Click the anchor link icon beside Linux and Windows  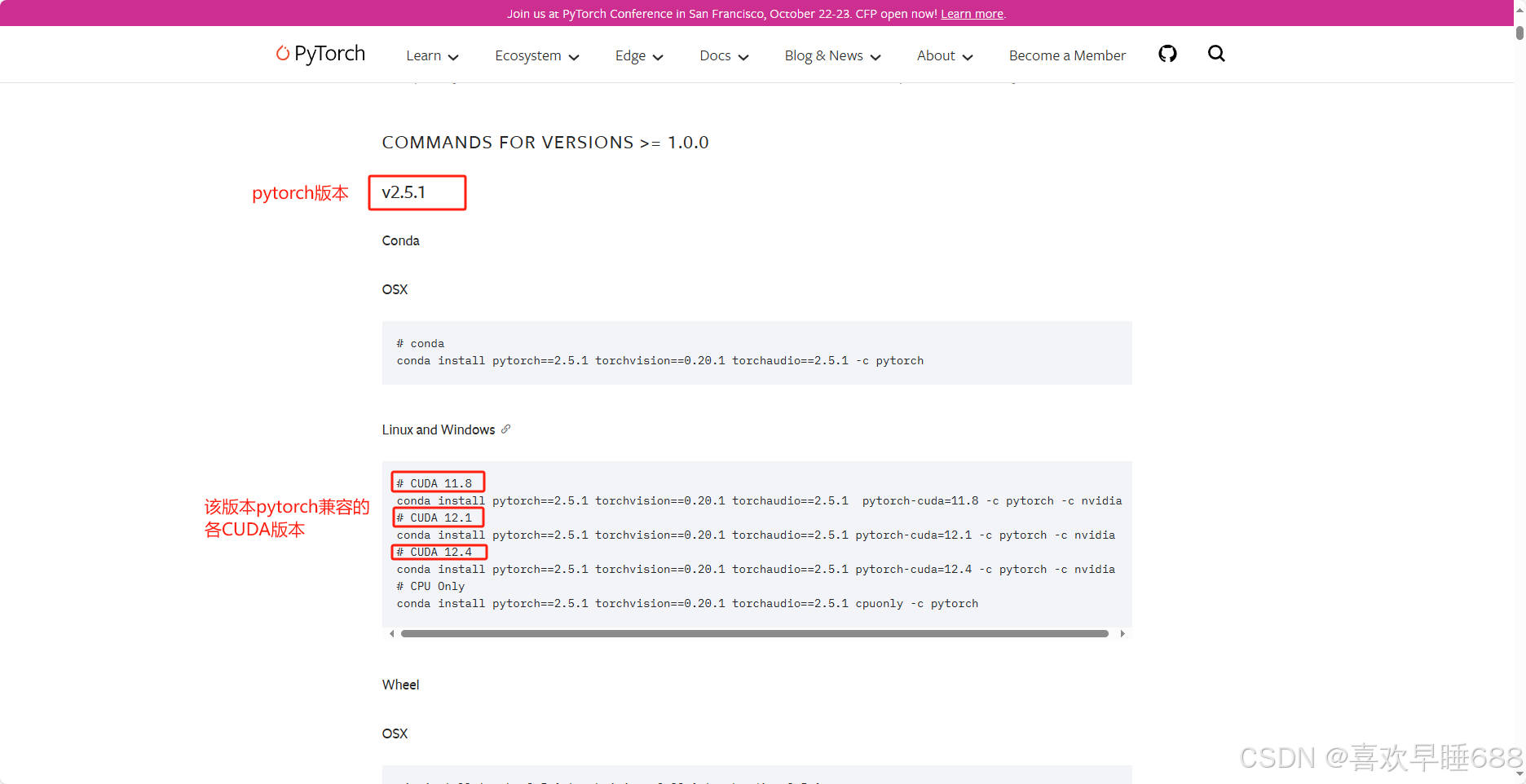pyautogui.click(x=506, y=429)
